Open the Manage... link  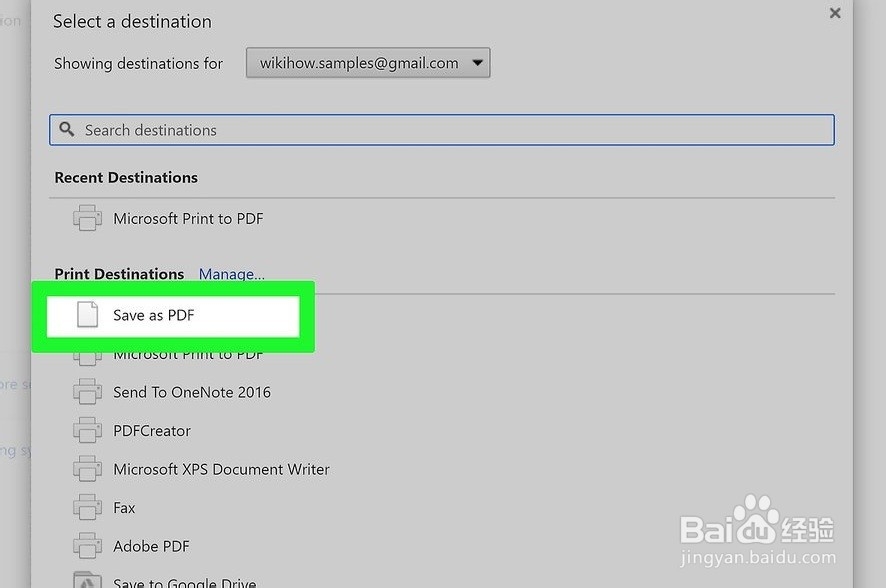[x=232, y=274]
